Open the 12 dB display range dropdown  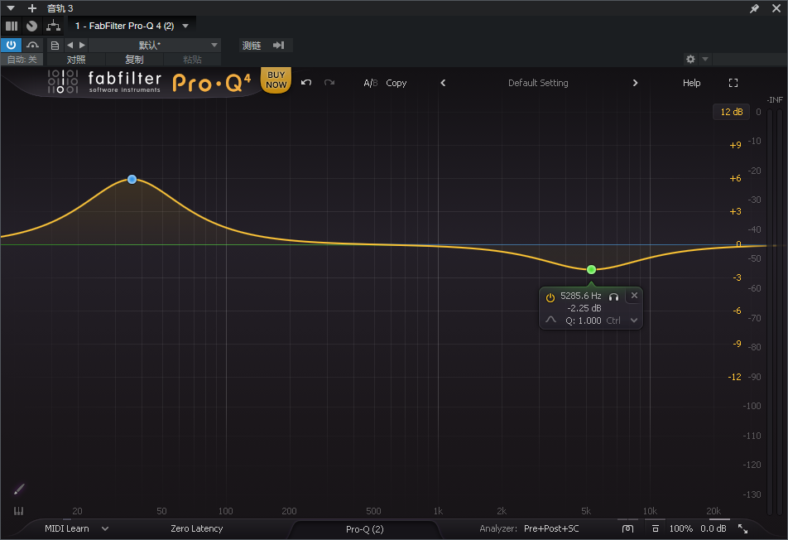click(x=731, y=112)
